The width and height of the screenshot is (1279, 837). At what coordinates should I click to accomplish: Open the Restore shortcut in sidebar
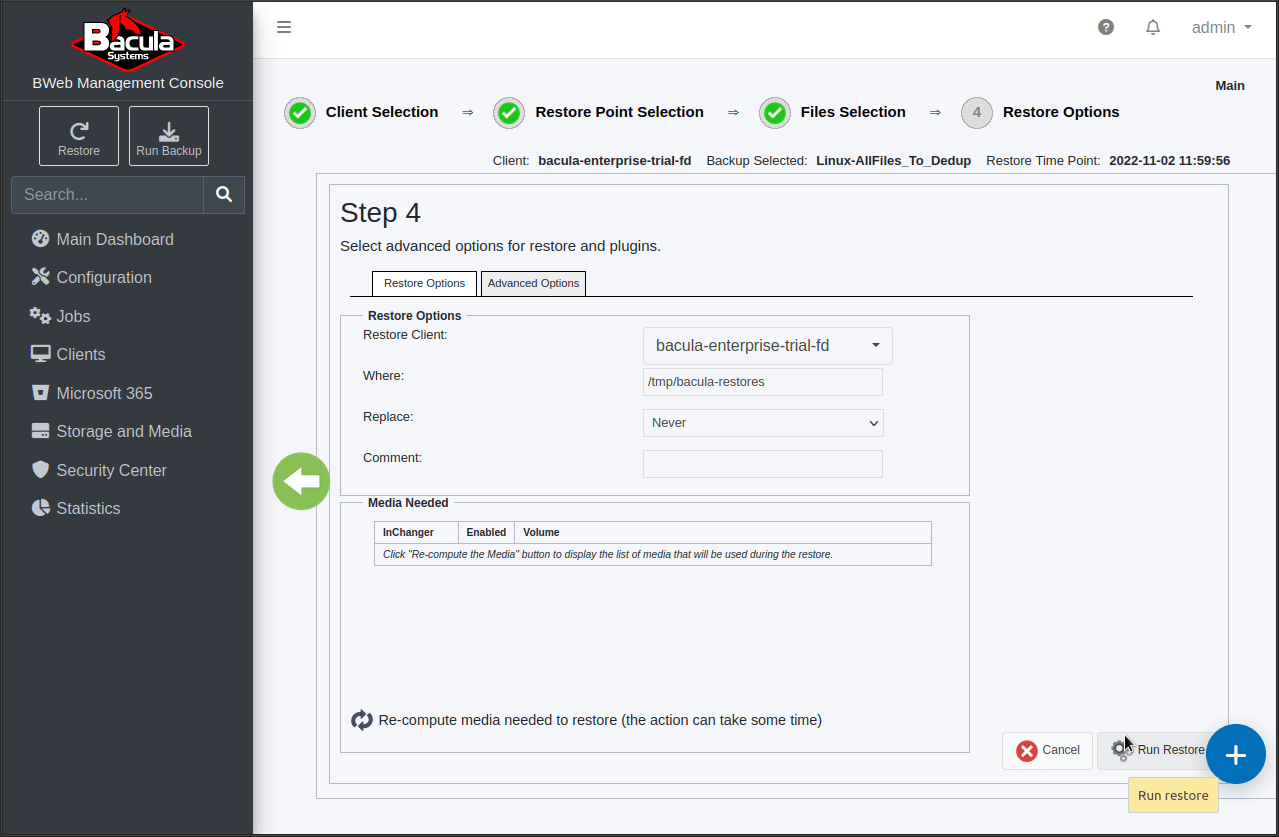[x=79, y=136]
